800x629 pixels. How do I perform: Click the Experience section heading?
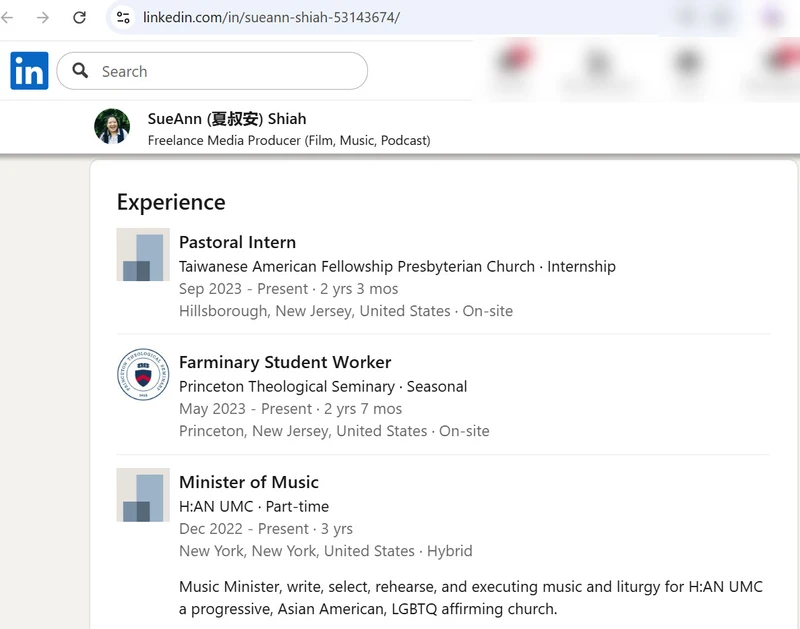pyautogui.click(x=171, y=203)
